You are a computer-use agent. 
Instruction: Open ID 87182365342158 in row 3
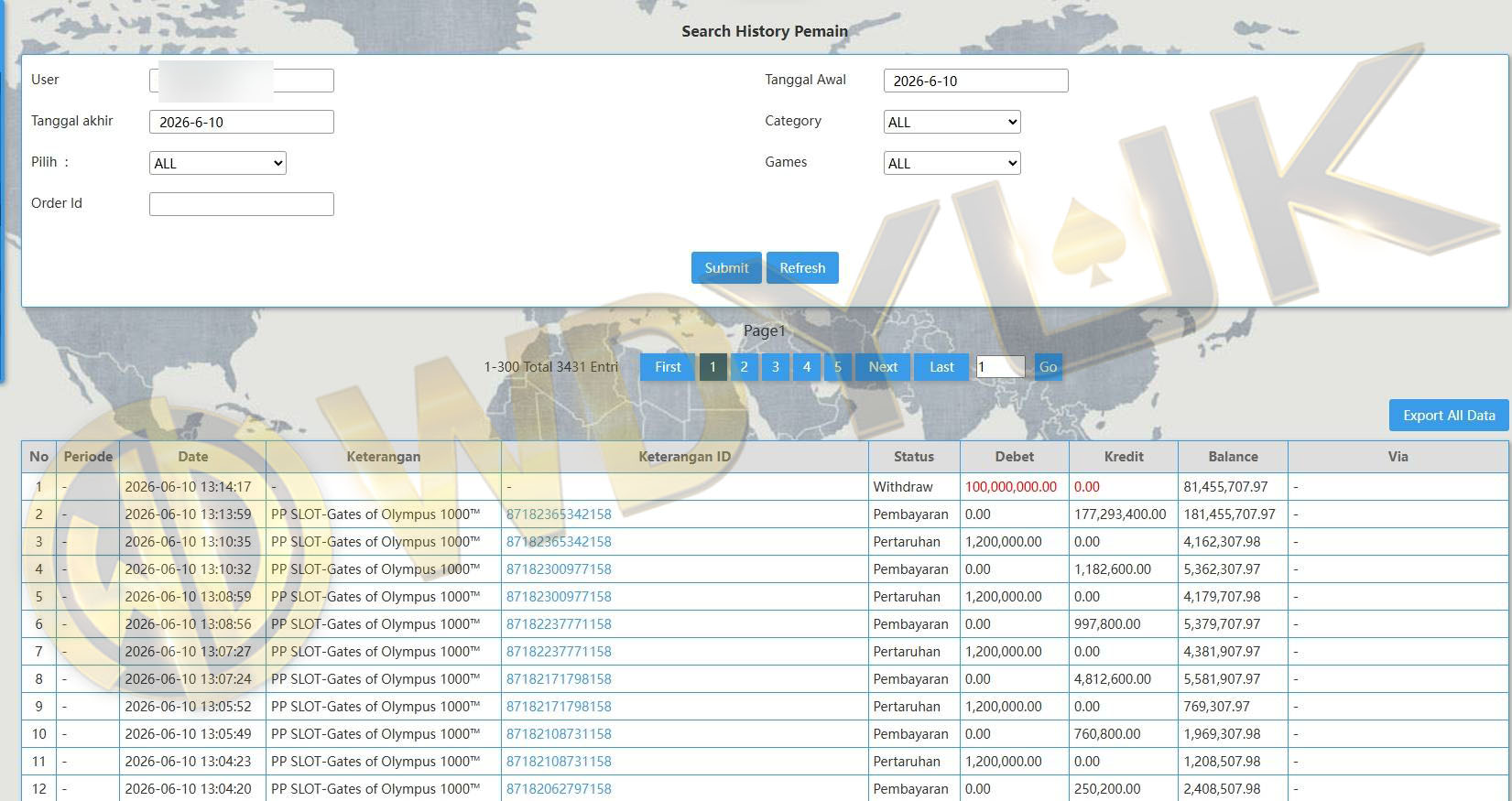pos(559,542)
